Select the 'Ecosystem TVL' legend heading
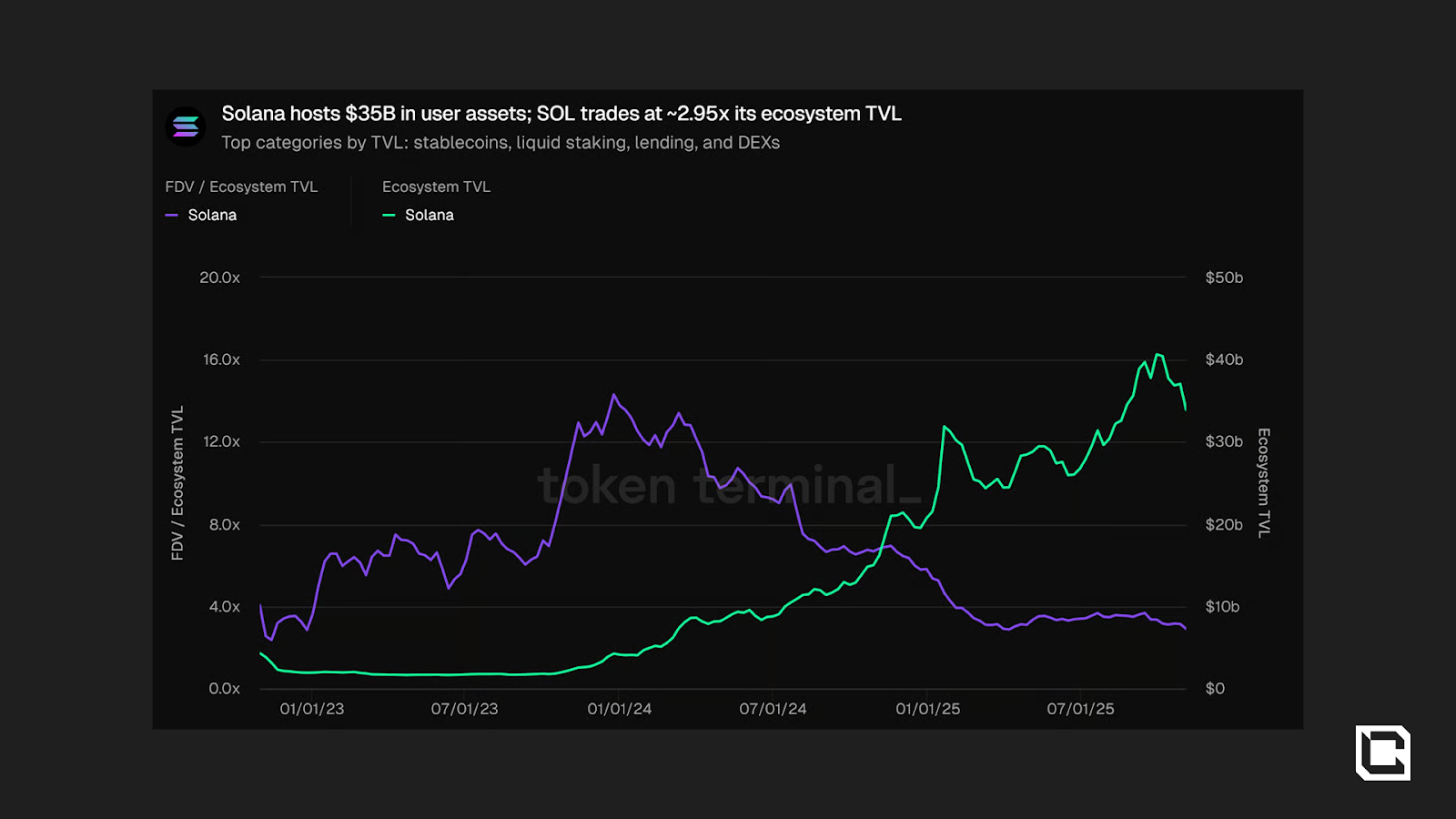Image resolution: width=1456 pixels, height=819 pixels. click(x=436, y=187)
